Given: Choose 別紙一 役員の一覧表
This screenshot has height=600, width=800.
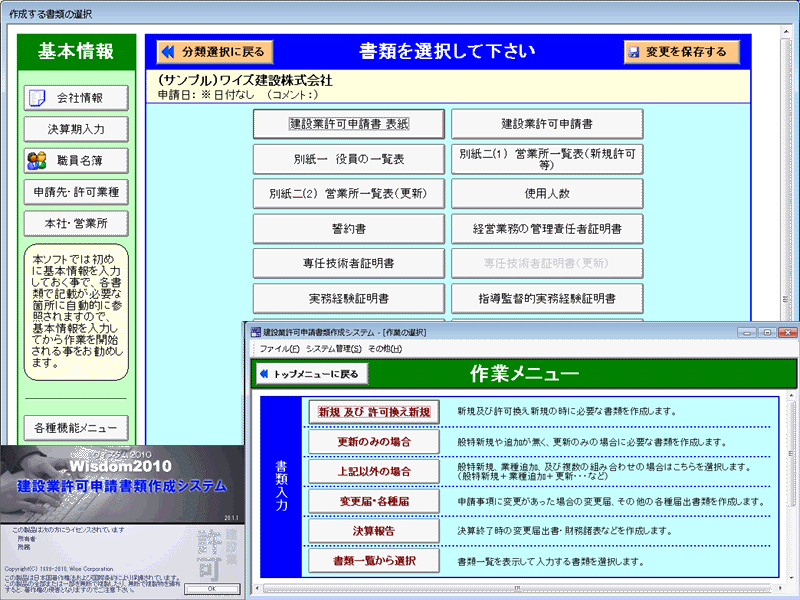Looking at the screenshot, I should (x=352, y=158).
